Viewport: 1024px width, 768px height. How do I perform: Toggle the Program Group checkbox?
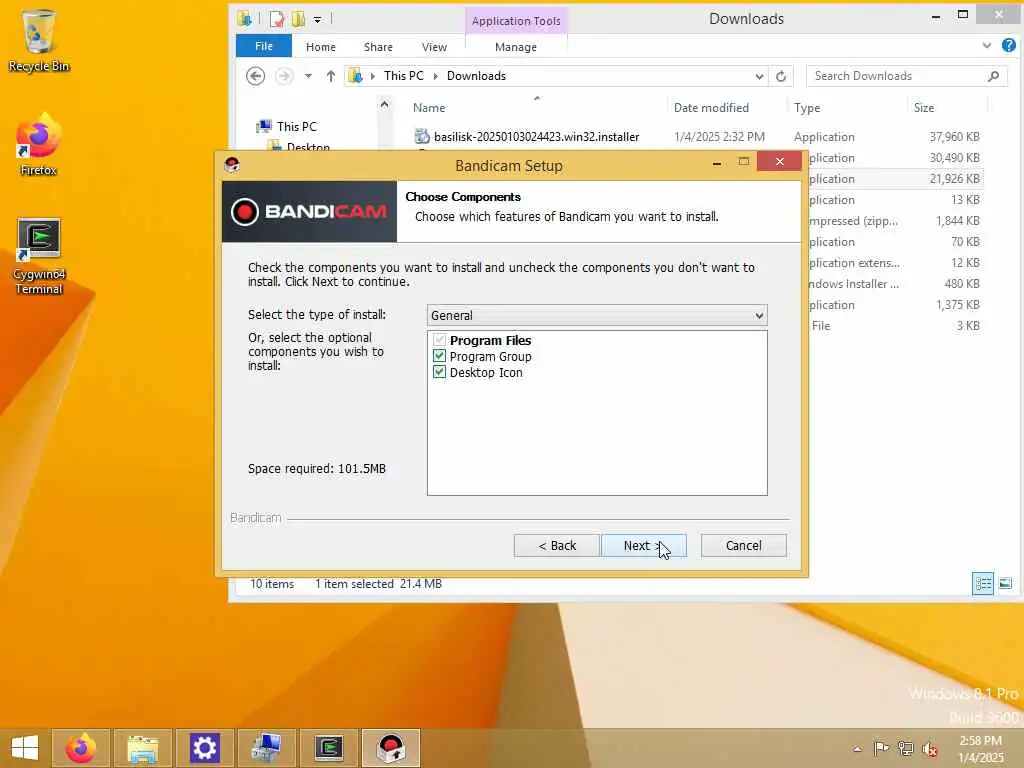coord(439,356)
